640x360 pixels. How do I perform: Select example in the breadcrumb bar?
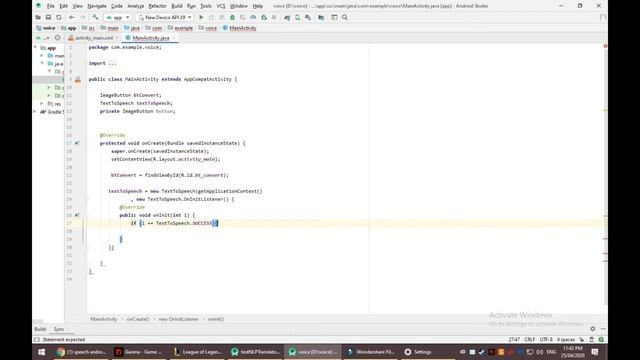click(x=180, y=28)
